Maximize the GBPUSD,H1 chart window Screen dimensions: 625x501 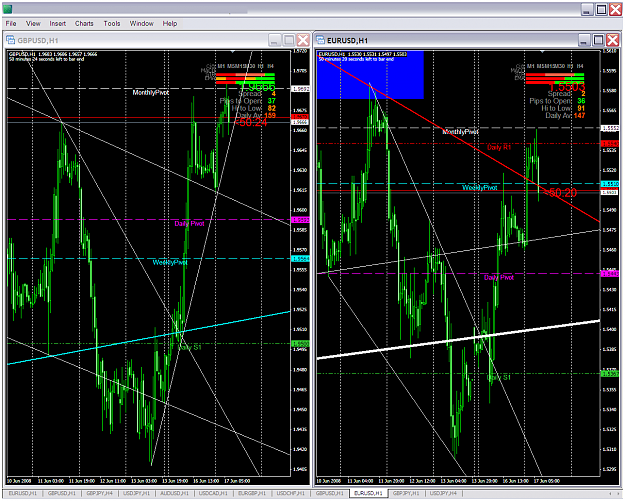tap(289, 40)
